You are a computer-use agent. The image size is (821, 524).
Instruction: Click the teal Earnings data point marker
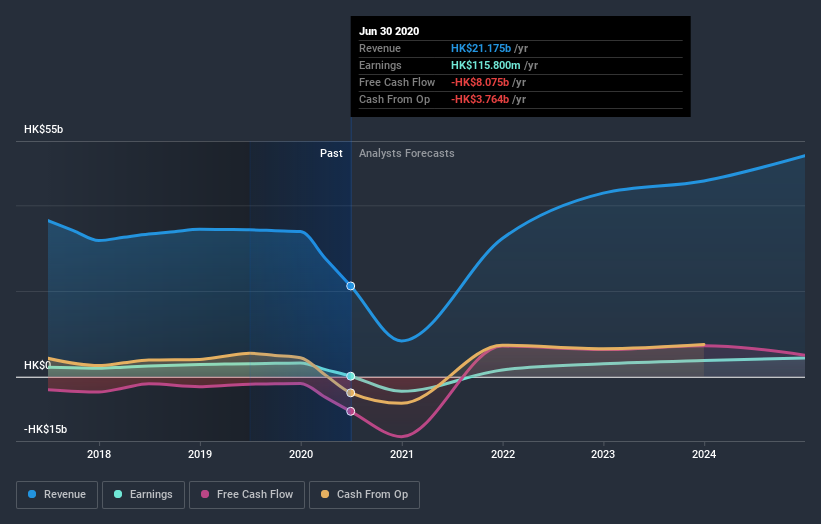351,376
